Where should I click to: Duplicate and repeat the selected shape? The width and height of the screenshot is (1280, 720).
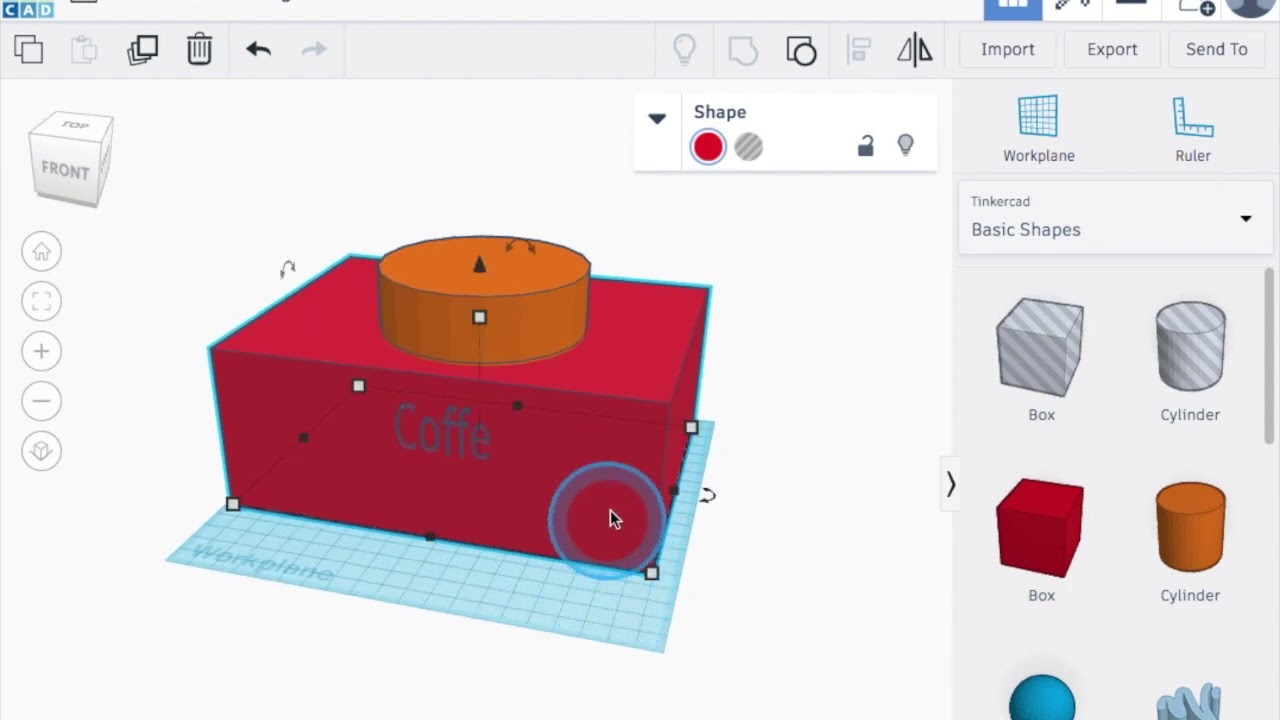[x=143, y=49]
